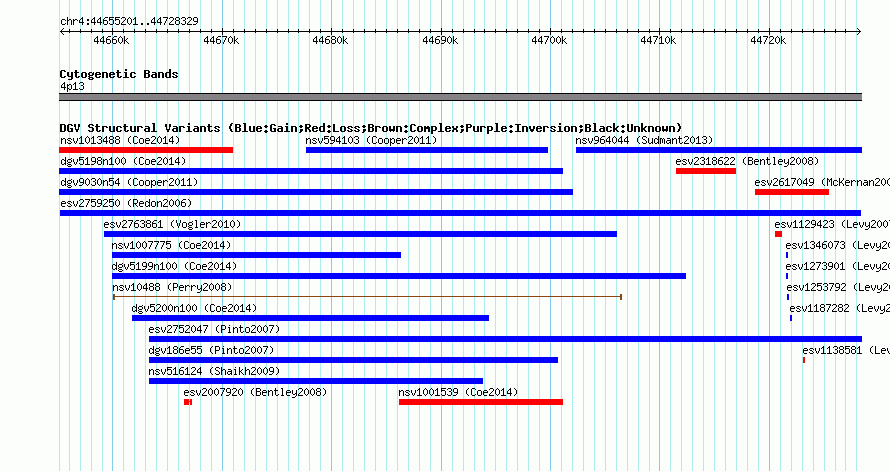Image resolution: width=890 pixels, height=471 pixels.
Task: Click the small red esv1129423 marker
Action: [x=778, y=234]
